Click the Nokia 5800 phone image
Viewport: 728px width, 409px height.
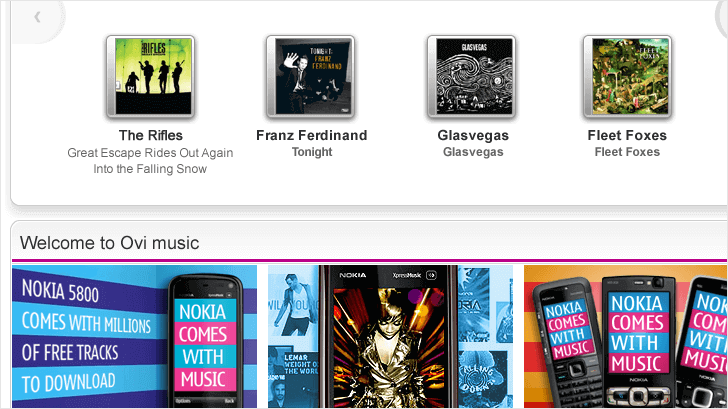pyautogui.click(x=205, y=341)
